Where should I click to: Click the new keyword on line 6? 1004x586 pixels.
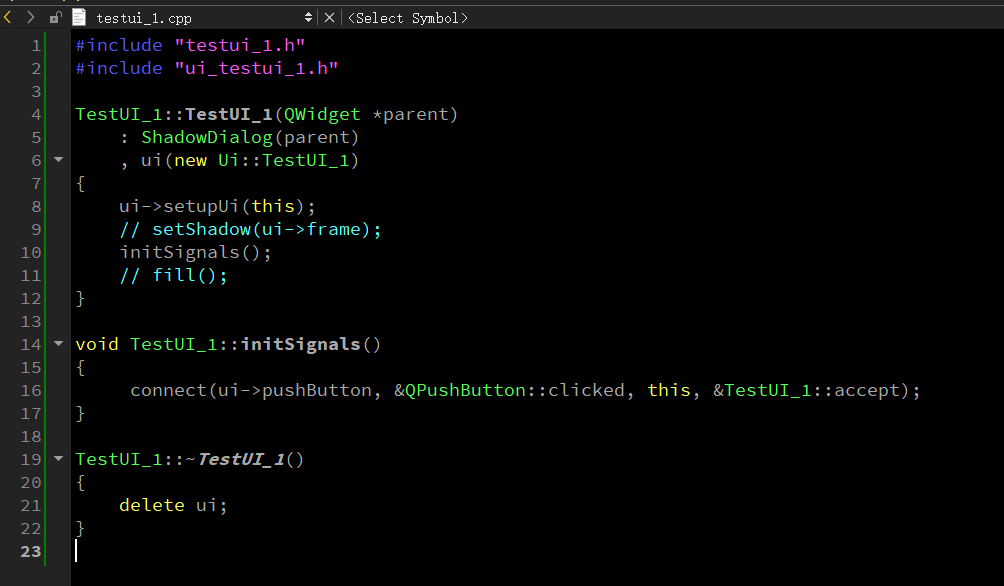190,160
